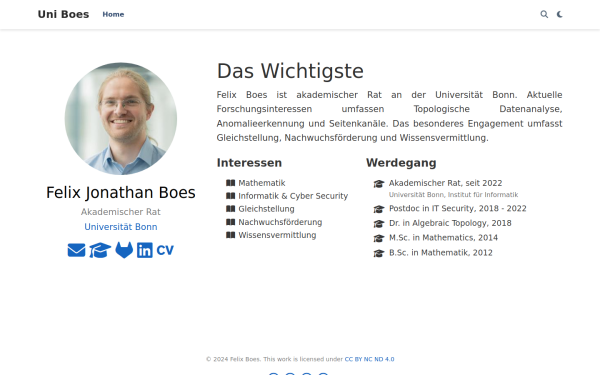Click book icon beside Gleichstellung
The width and height of the screenshot is (600, 375).
click(230, 209)
